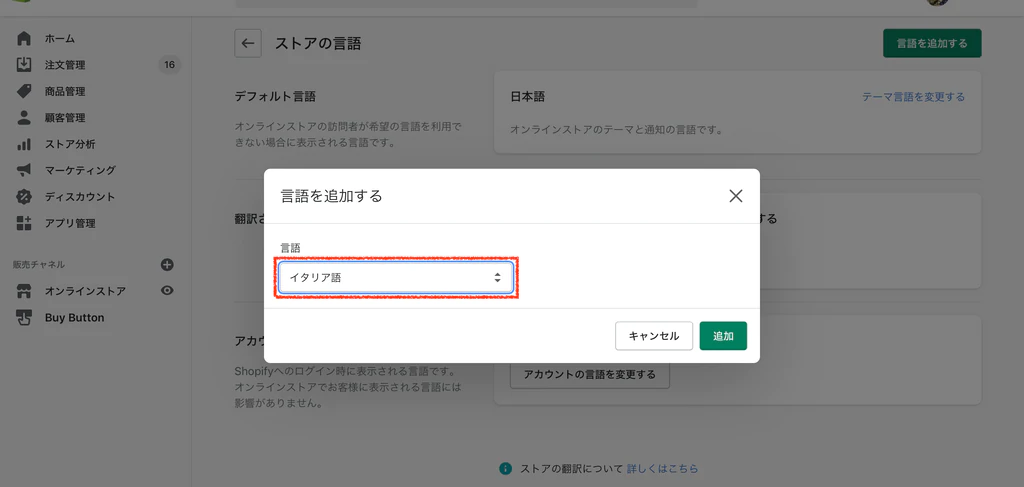Open the 詳しくはこちら link
The width and height of the screenshot is (1024, 487).
point(662,468)
